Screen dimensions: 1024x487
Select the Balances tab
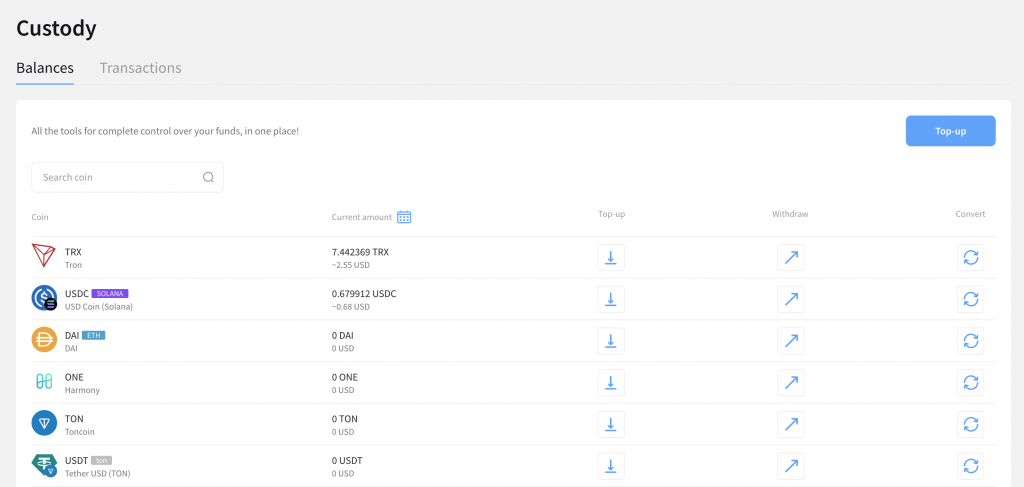click(45, 68)
